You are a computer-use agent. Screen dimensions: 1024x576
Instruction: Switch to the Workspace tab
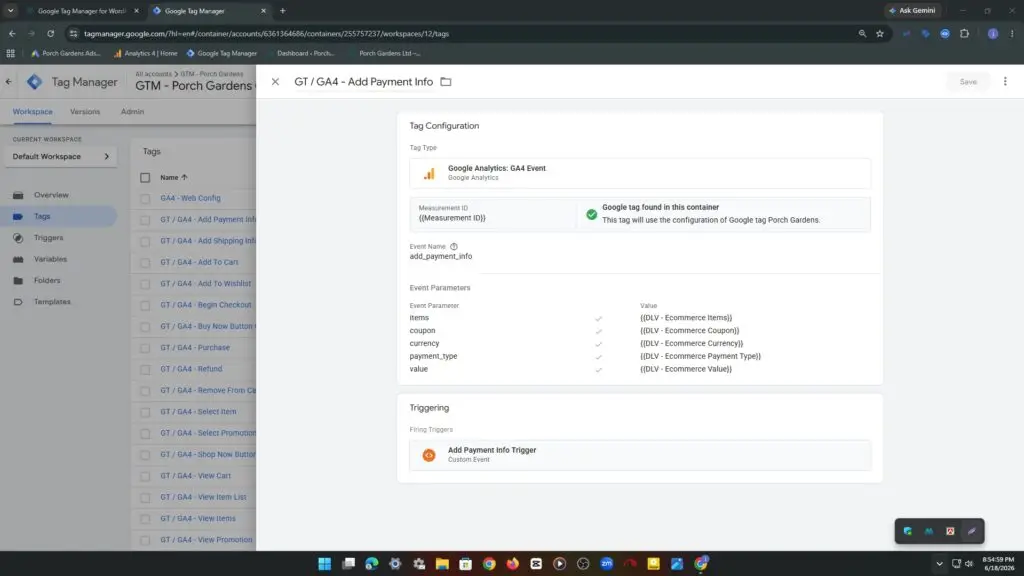tap(33, 112)
